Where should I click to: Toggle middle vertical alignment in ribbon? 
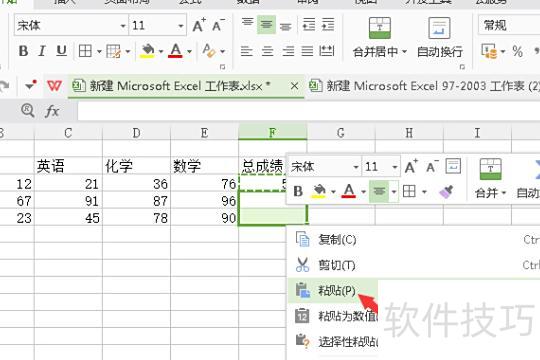coord(266,25)
